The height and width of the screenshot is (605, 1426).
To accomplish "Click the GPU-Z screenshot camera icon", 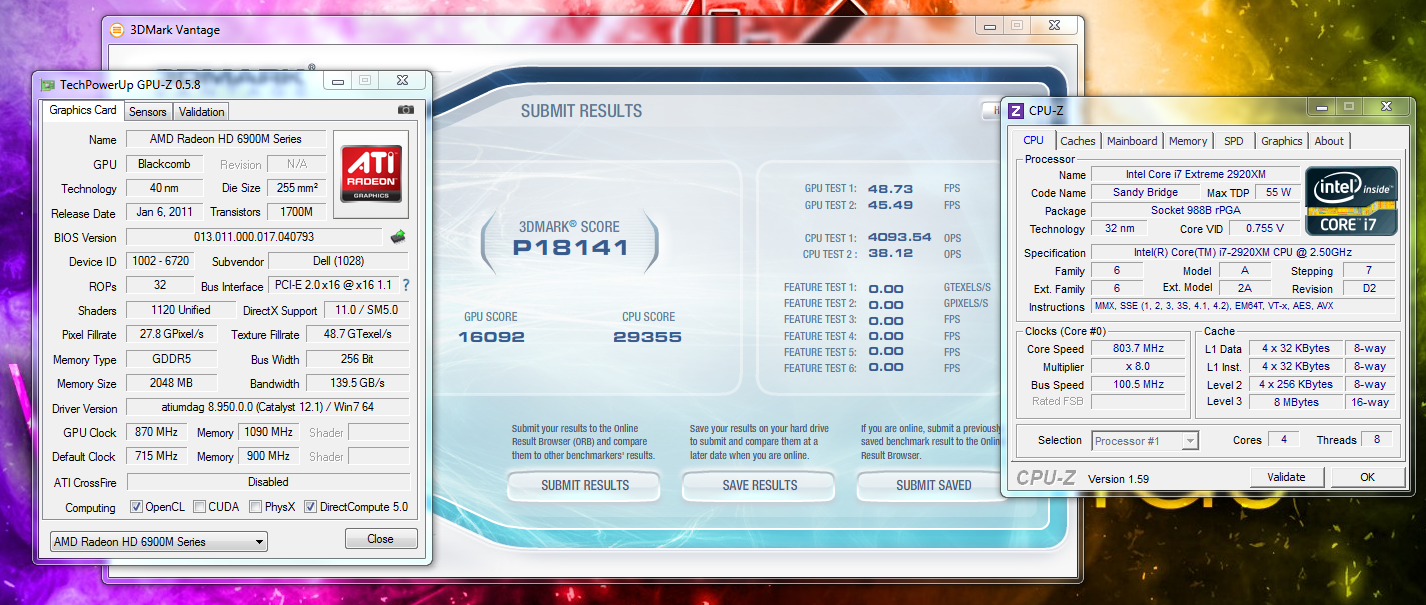I will click(406, 110).
